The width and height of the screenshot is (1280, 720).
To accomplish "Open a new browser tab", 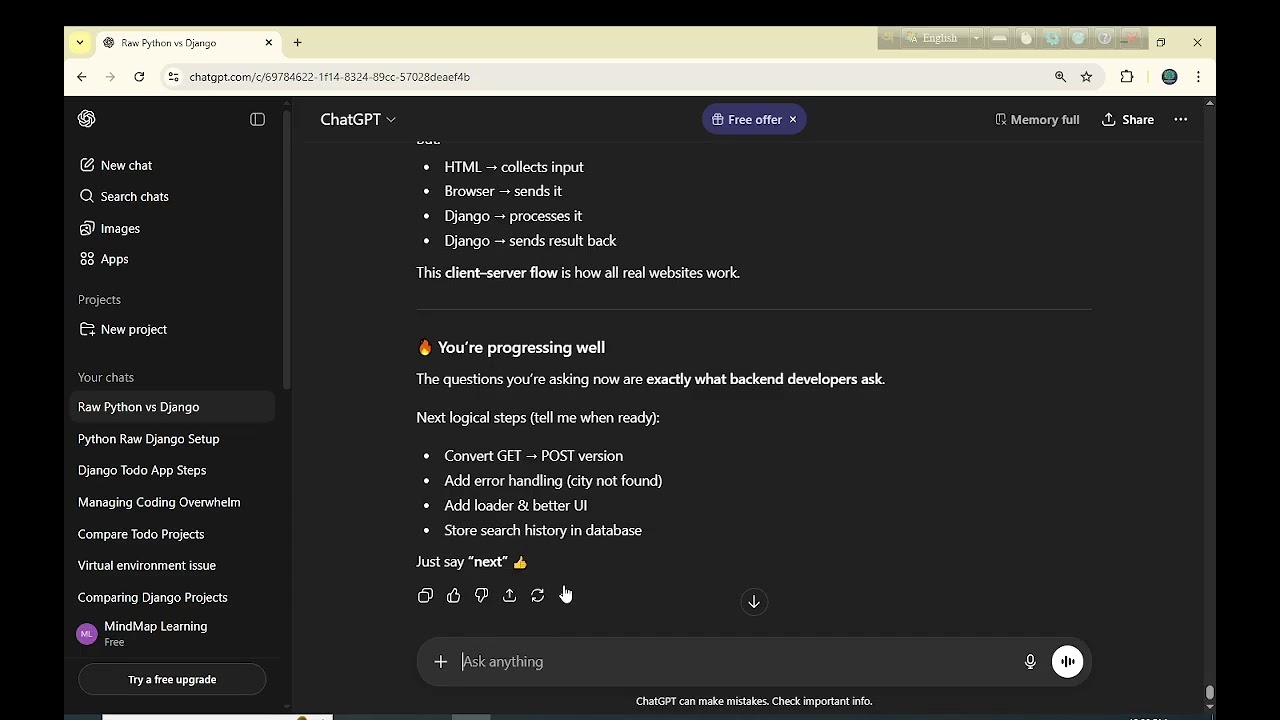I will coord(297,43).
